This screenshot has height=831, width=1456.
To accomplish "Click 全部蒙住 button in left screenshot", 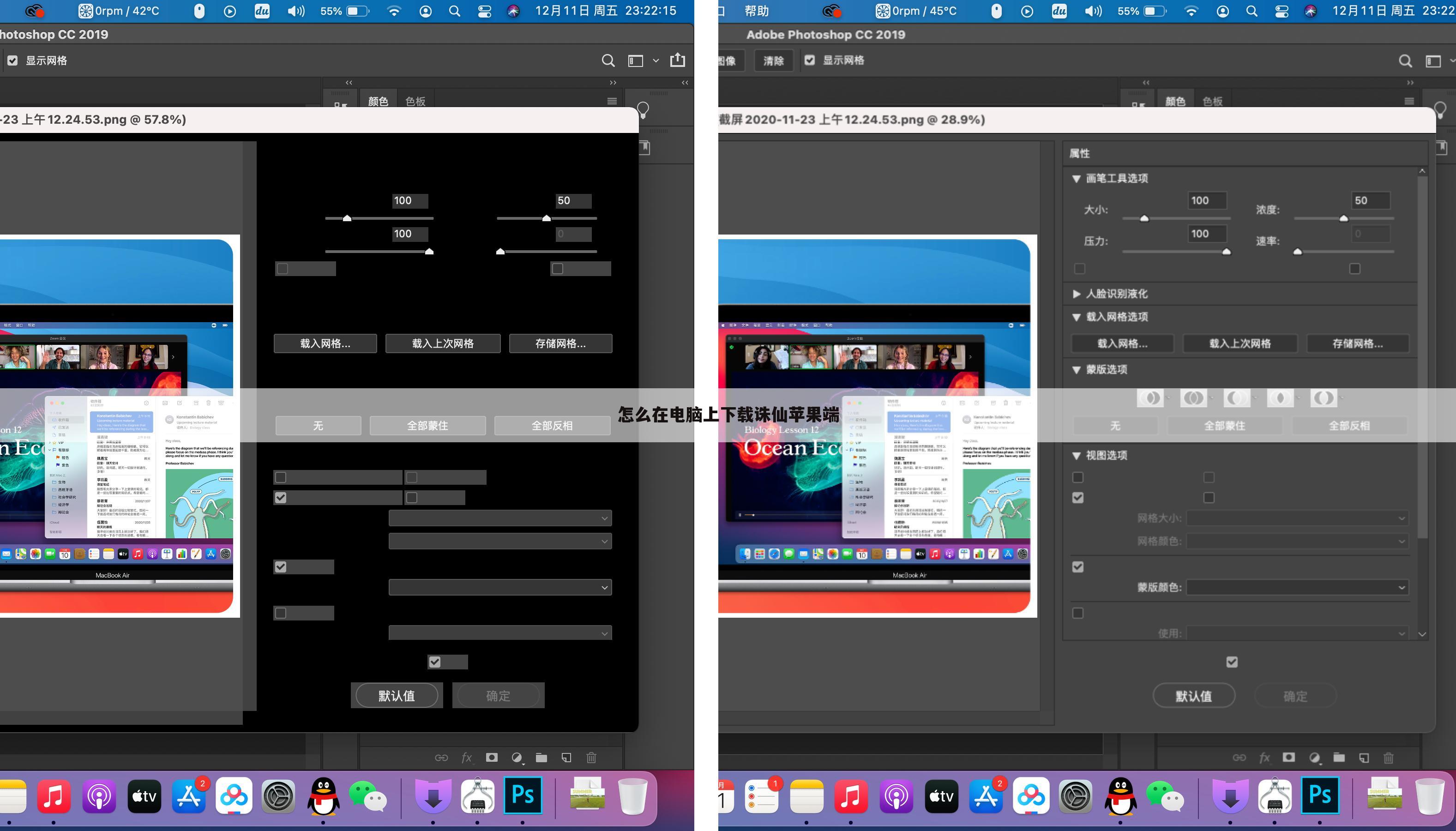I will coord(427,426).
